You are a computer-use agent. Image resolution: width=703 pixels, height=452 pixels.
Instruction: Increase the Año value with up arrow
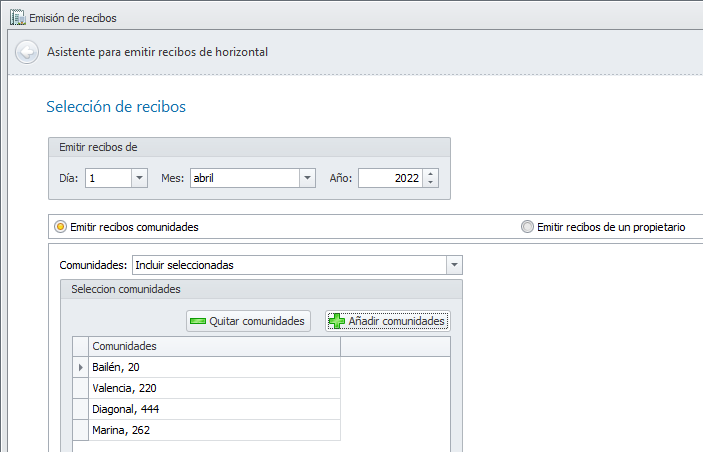(x=430, y=174)
